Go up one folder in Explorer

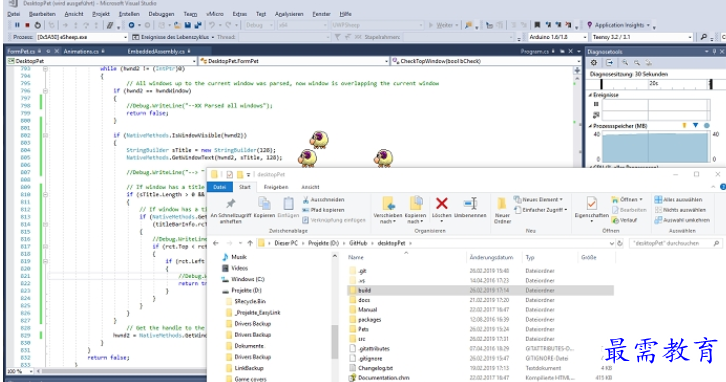tap(250, 243)
